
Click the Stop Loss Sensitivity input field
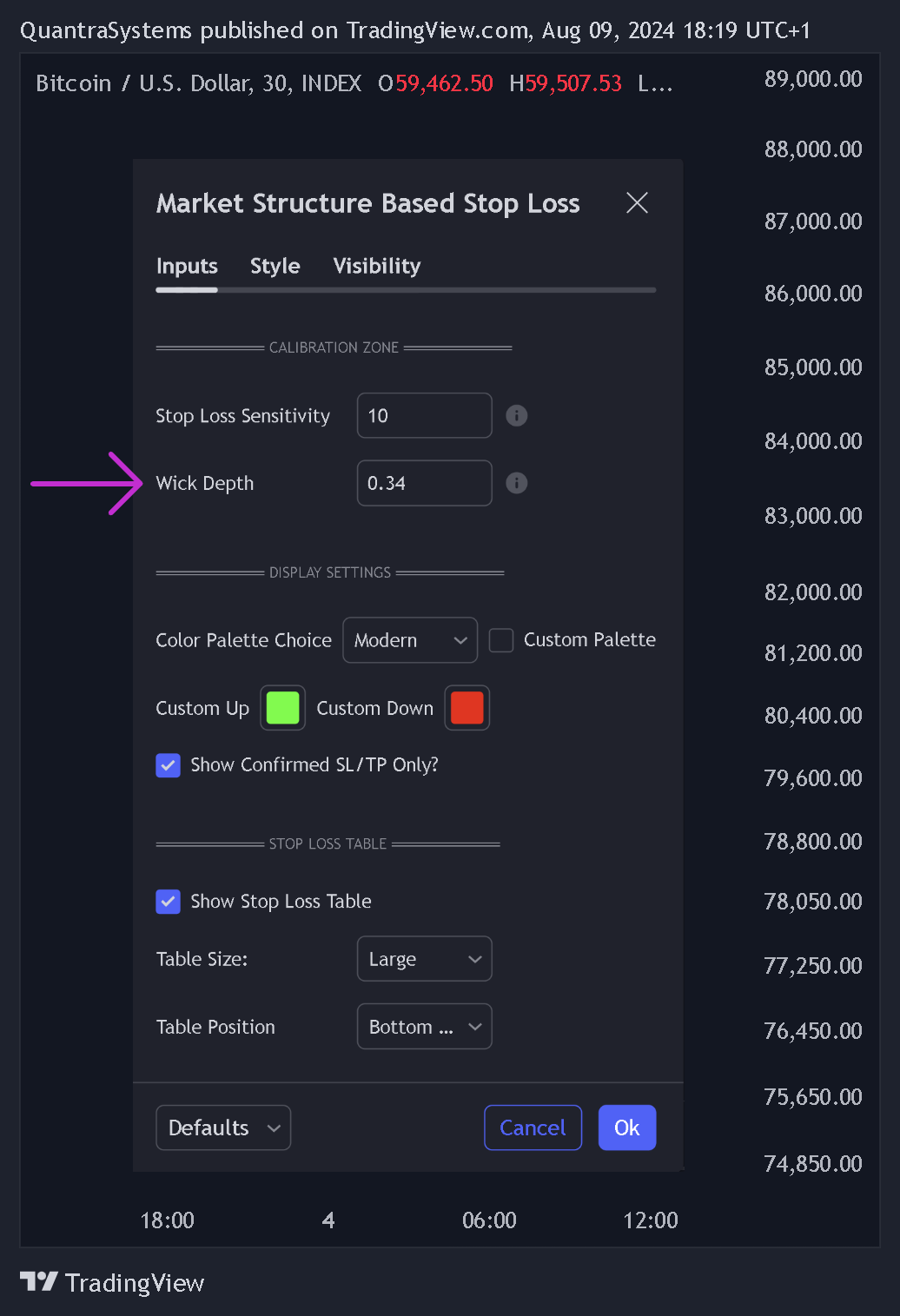[x=424, y=415]
